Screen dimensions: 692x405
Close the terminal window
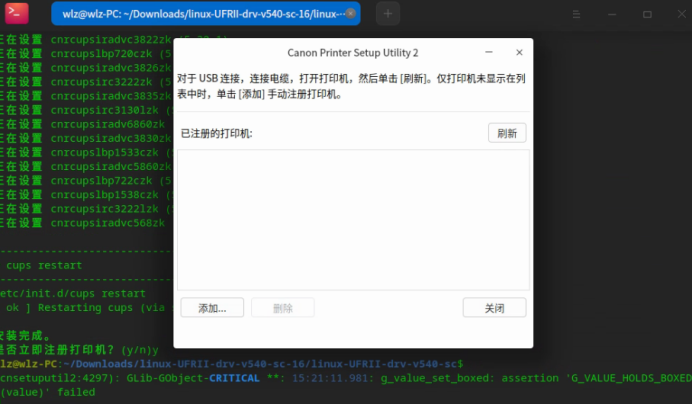(681, 14)
